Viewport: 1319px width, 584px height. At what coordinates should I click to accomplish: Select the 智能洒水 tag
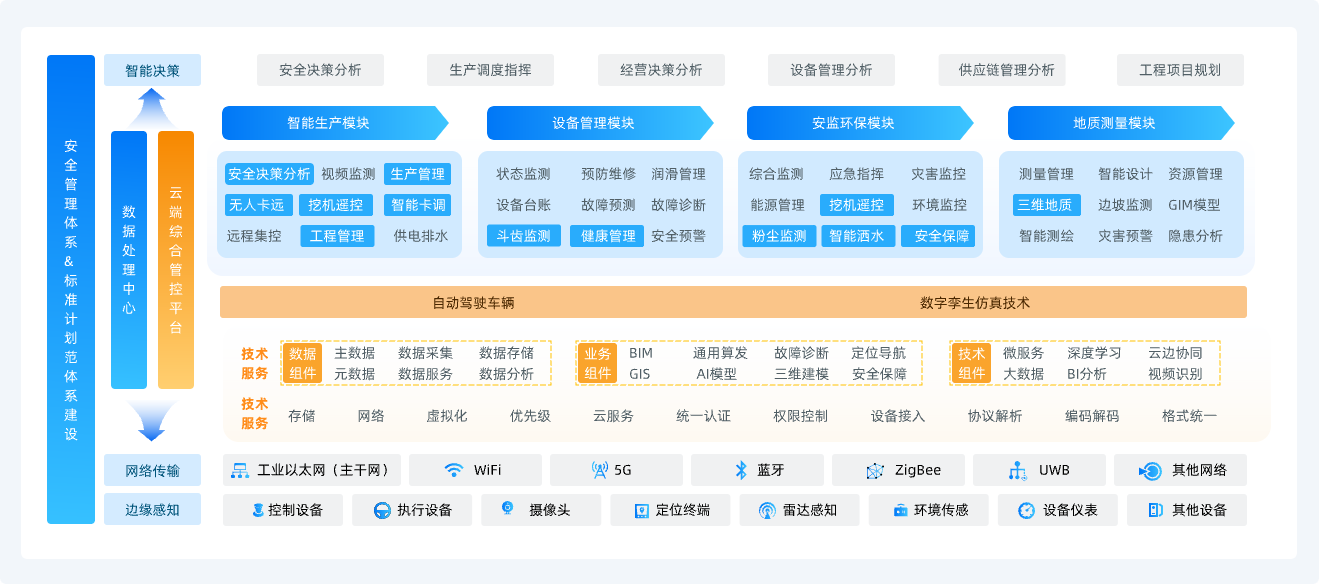coord(857,236)
